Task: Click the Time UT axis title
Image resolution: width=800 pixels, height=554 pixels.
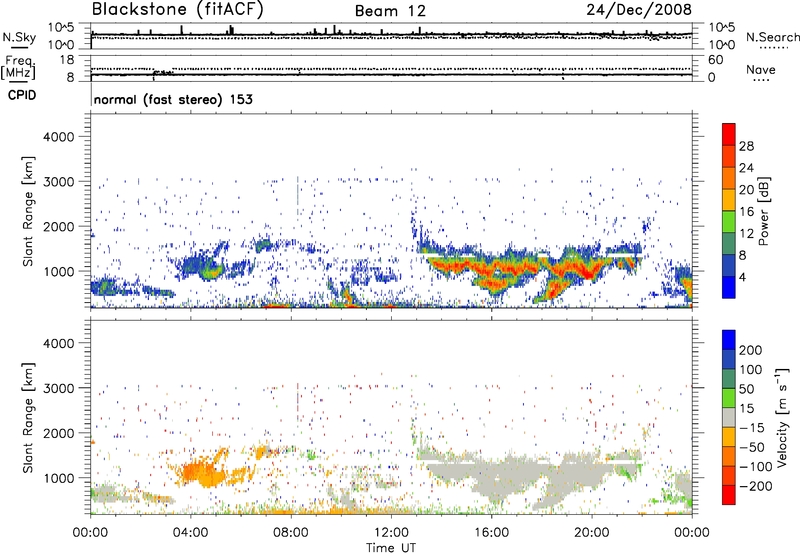Action: tap(391, 548)
